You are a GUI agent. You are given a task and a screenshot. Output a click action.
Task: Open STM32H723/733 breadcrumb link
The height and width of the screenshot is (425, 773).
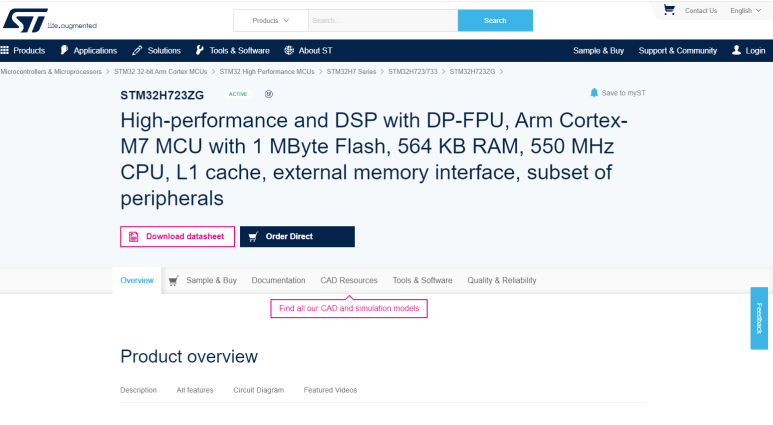(x=413, y=72)
